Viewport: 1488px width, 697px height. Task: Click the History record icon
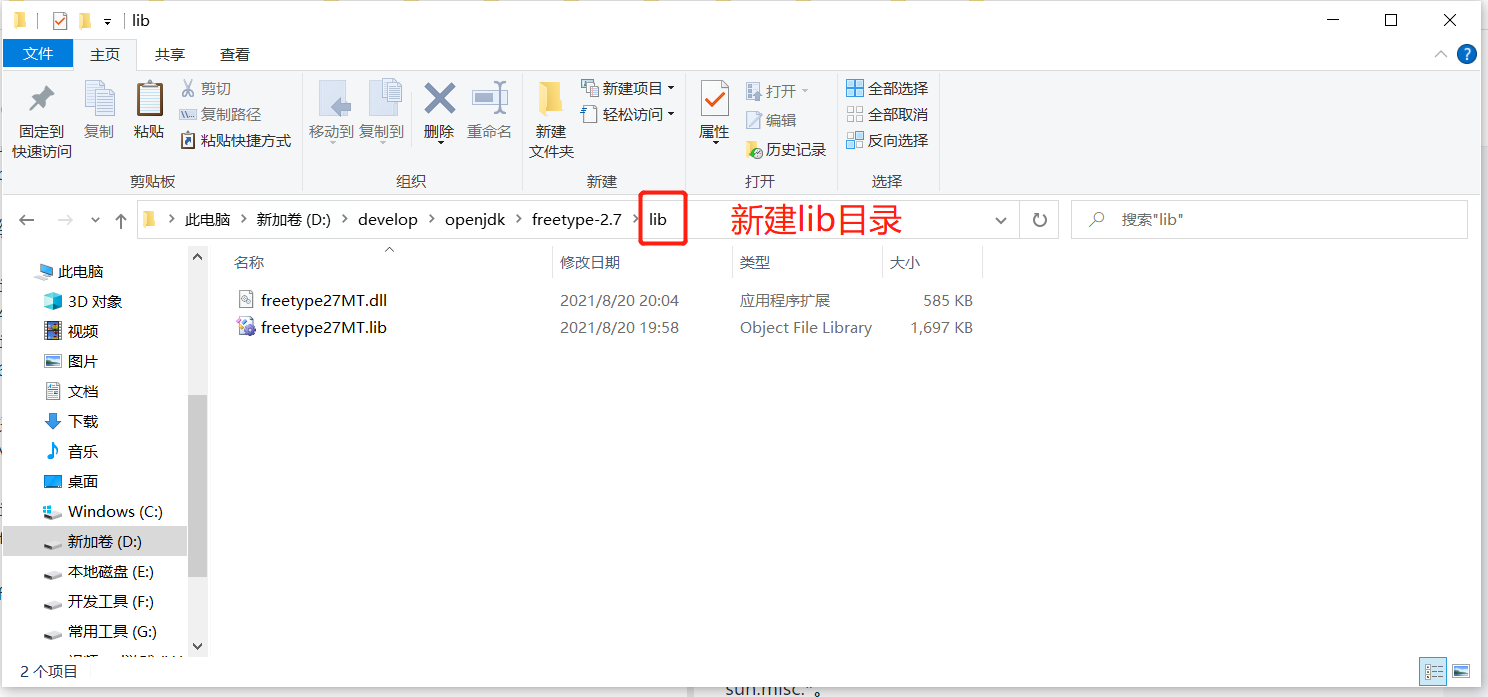coord(755,150)
